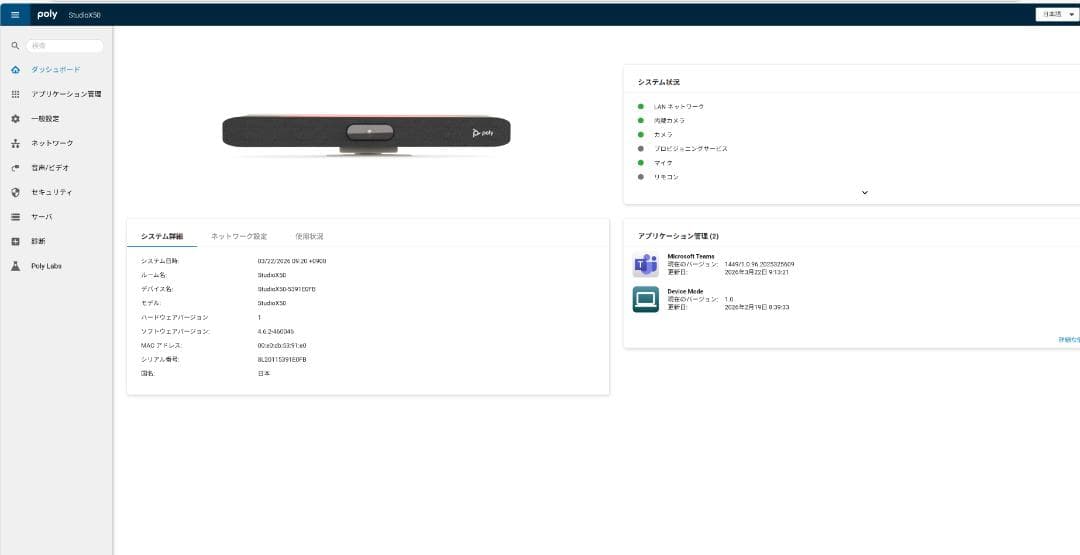The image size is (1080, 555).
Task: Open アプリケーション管理 via its grid icon
Action: click(15, 94)
